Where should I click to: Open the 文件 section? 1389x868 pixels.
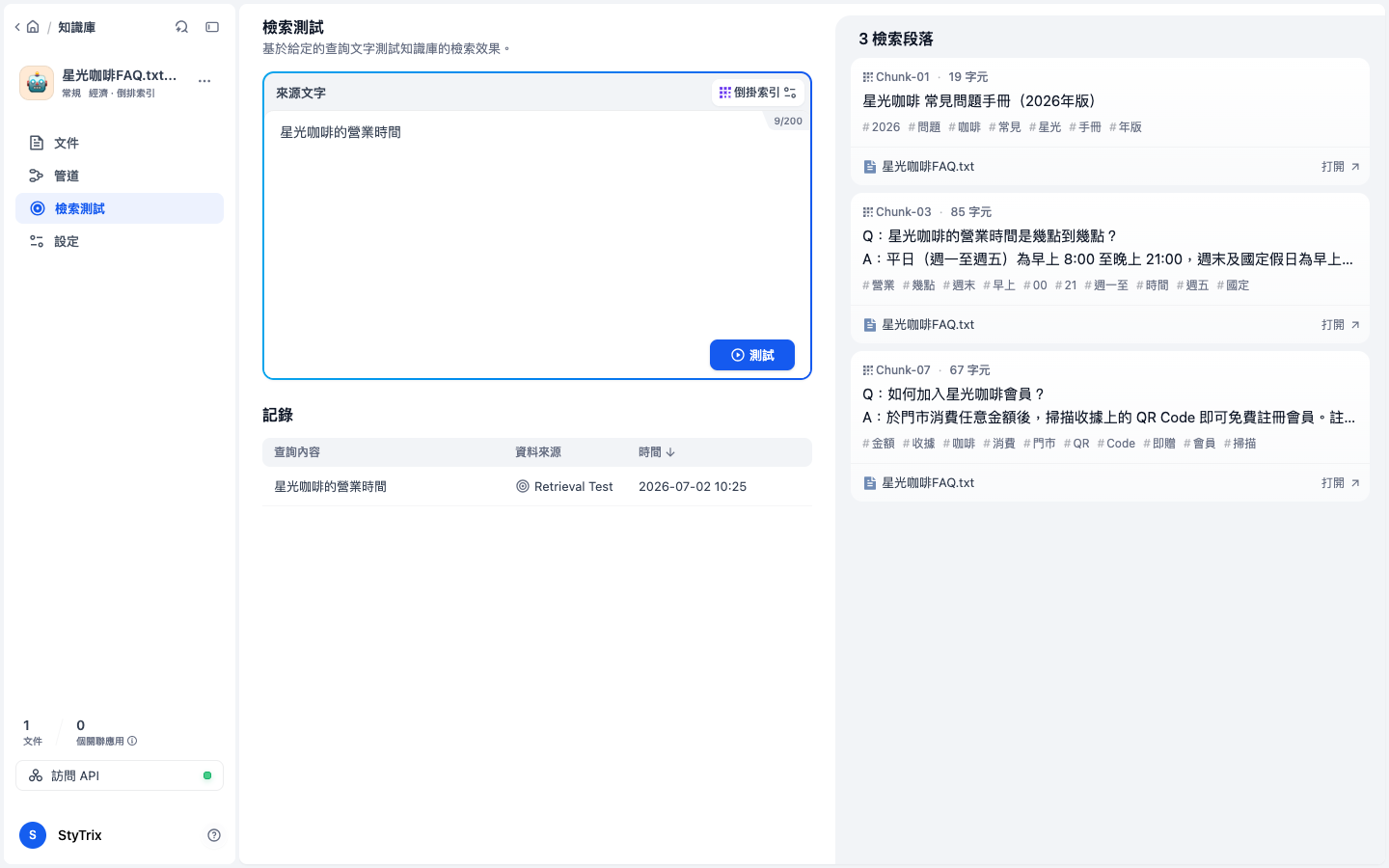[120, 143]
